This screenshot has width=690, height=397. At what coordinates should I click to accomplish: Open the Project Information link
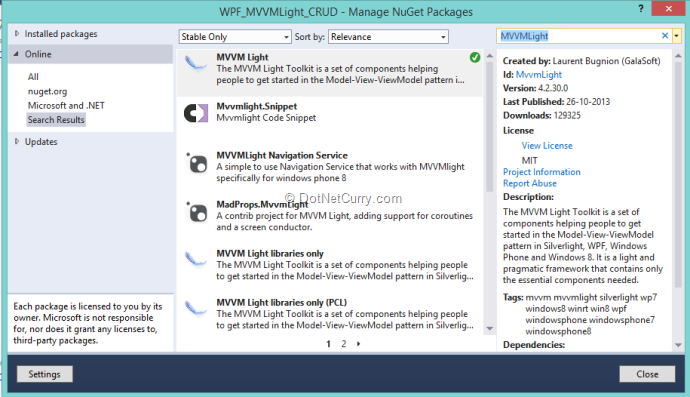click(542, 172)
